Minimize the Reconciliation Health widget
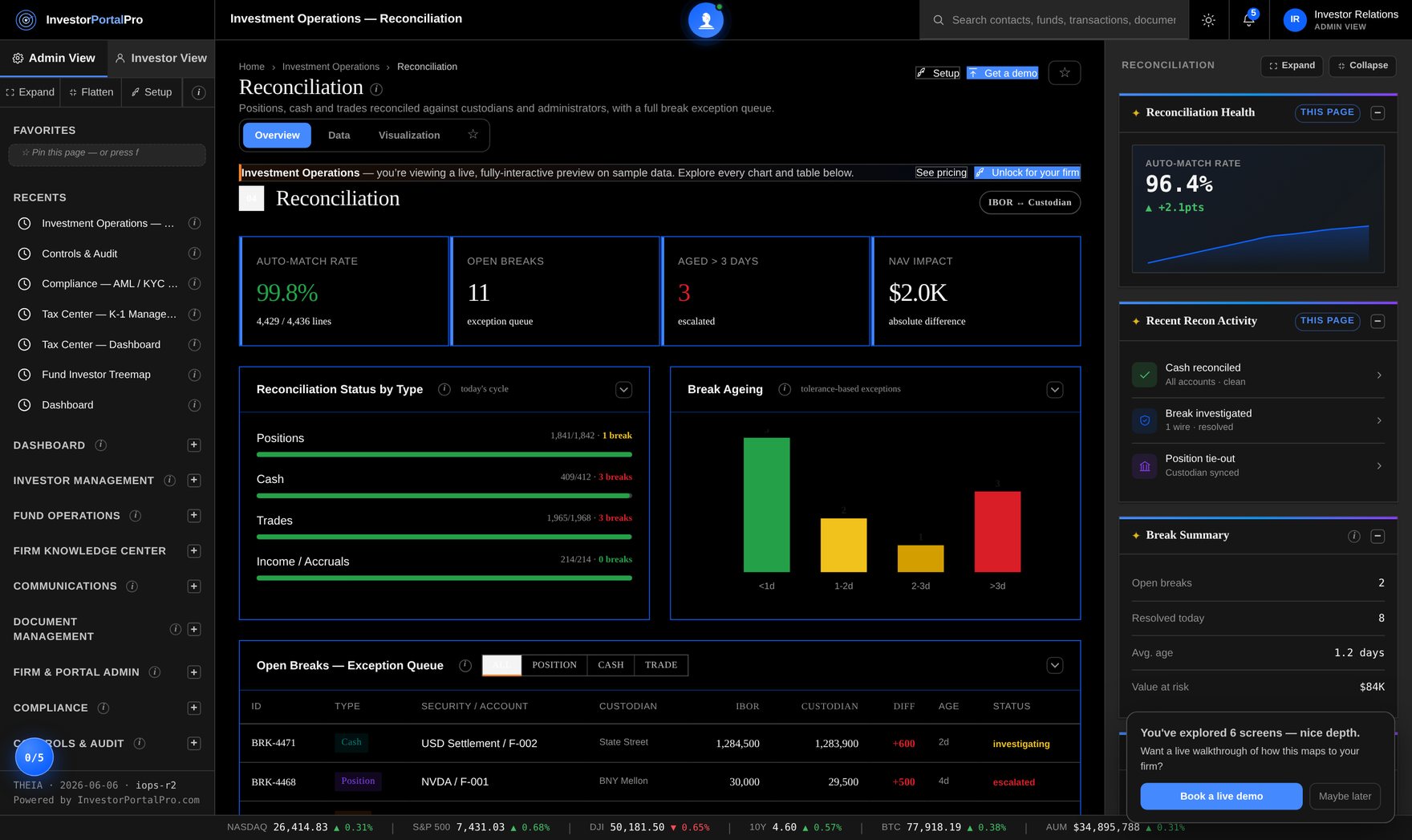The image size is (1412, 840). pyautogui.click(x=1378, y=113)
